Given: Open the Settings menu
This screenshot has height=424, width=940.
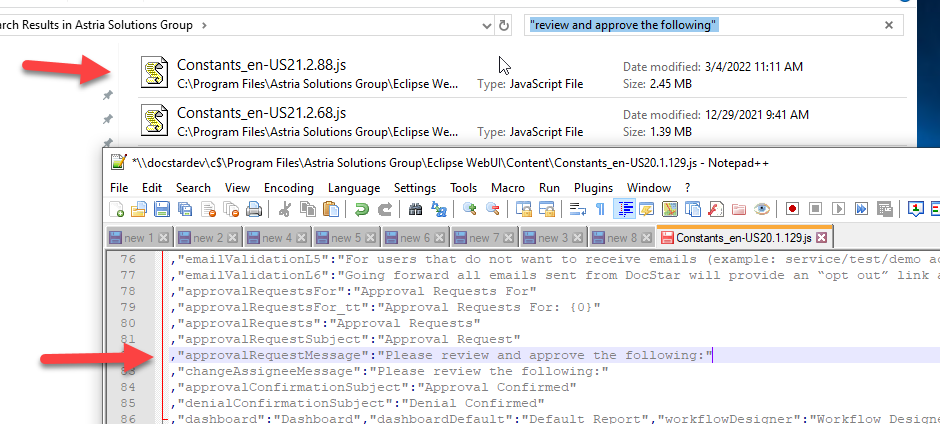Looking at the screenshot, I should click(415, 188).
